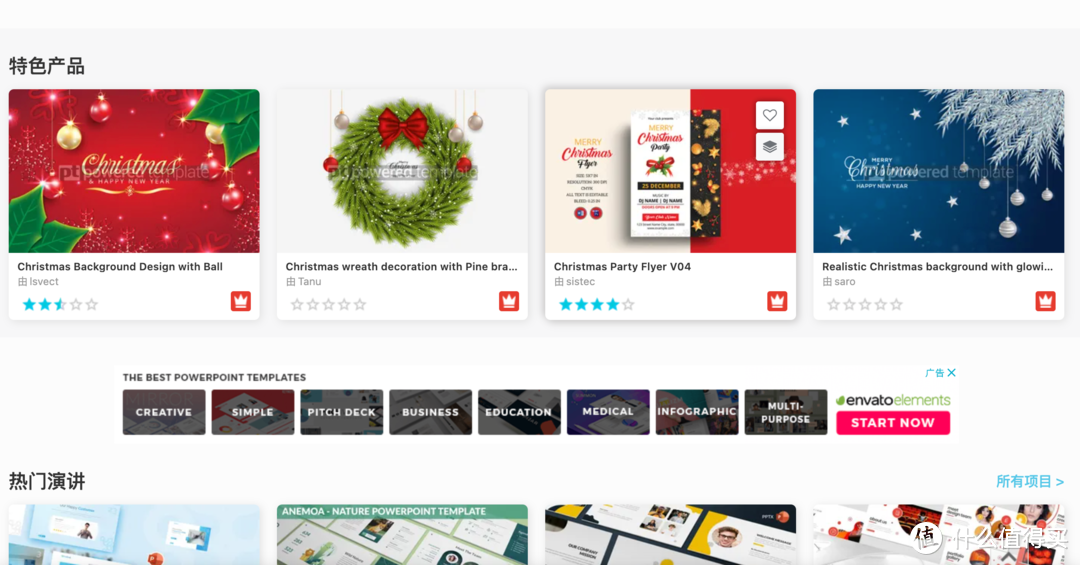Rate Christmas wreath decoration with the star rating
The image size is (1080, 565).
(x=329, y=305)
